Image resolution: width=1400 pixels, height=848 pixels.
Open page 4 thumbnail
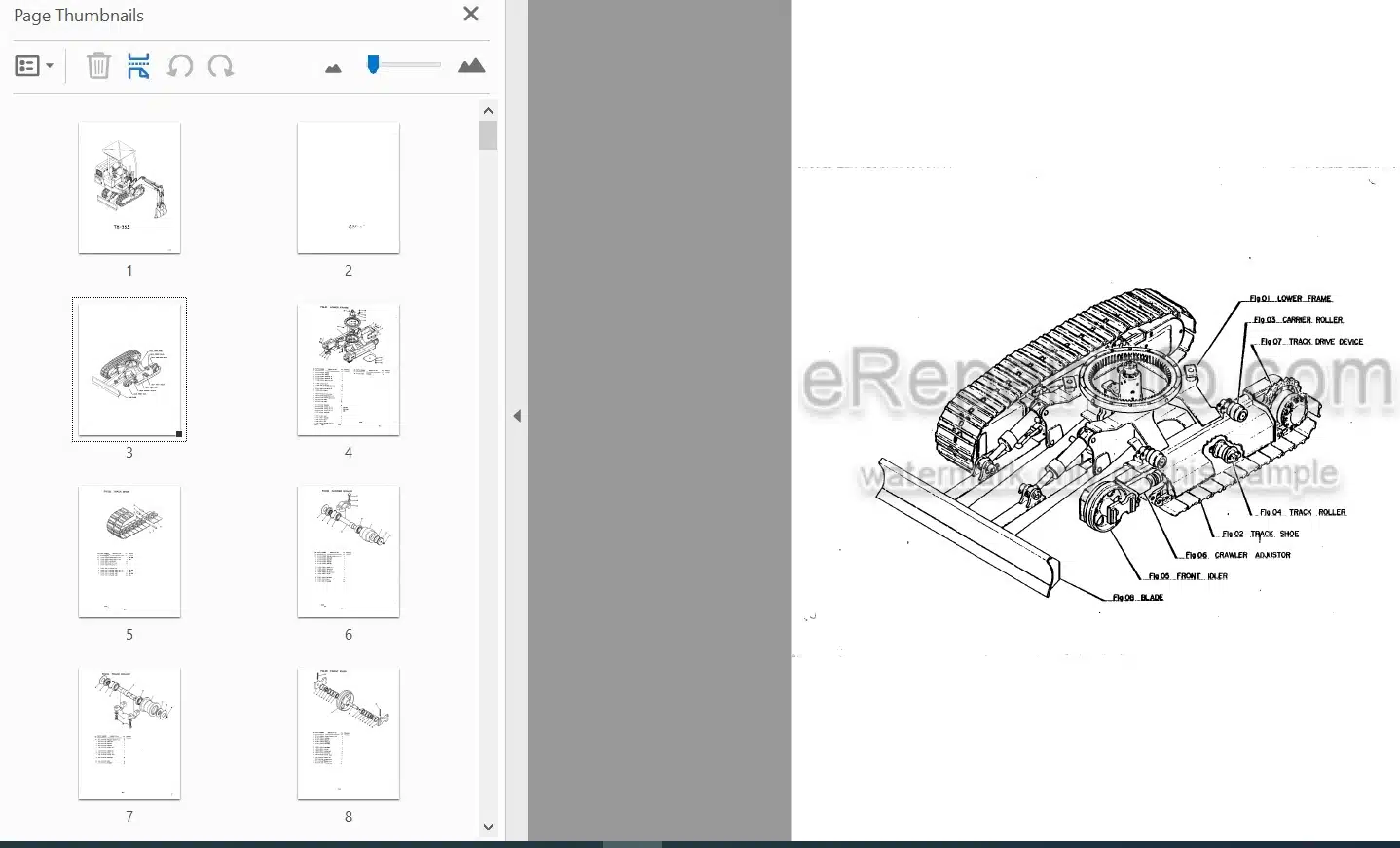[x=349, y=370]
